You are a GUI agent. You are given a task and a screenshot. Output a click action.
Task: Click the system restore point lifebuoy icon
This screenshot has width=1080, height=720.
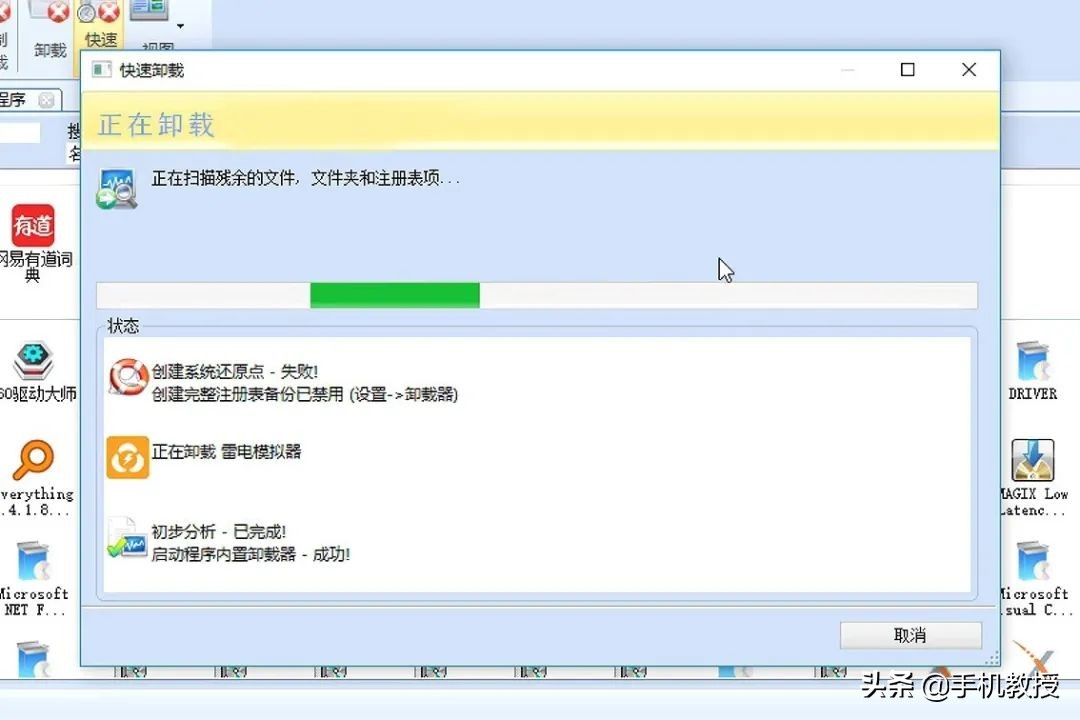coord(128,378)
